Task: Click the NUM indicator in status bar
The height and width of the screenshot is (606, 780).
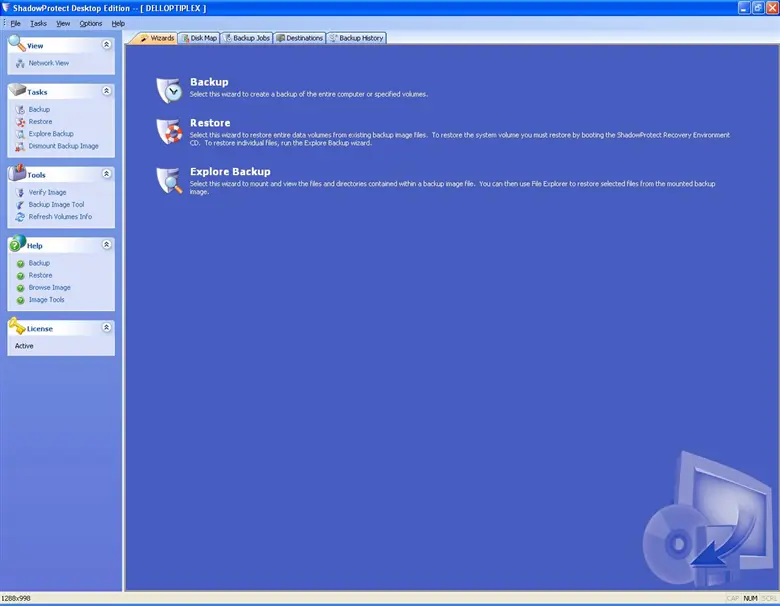Action: click(751, 599)
